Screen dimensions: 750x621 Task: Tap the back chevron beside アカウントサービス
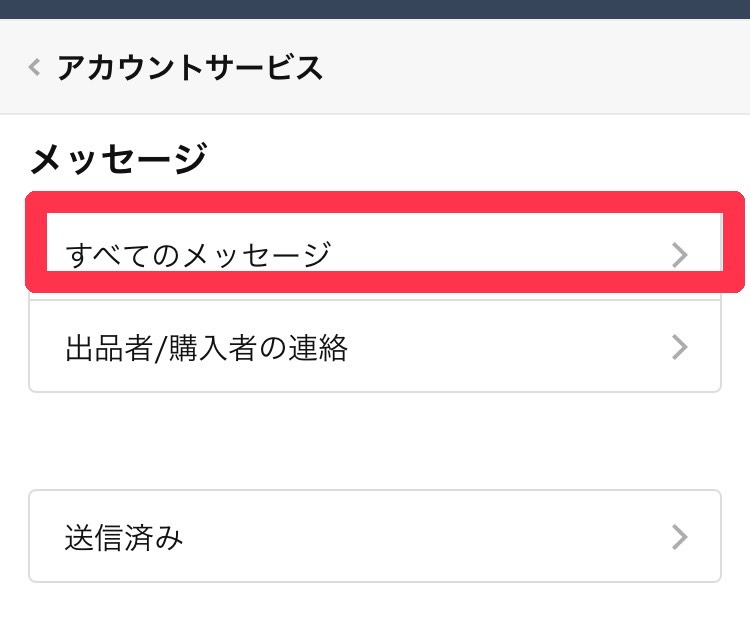click(x=35, y=68)
